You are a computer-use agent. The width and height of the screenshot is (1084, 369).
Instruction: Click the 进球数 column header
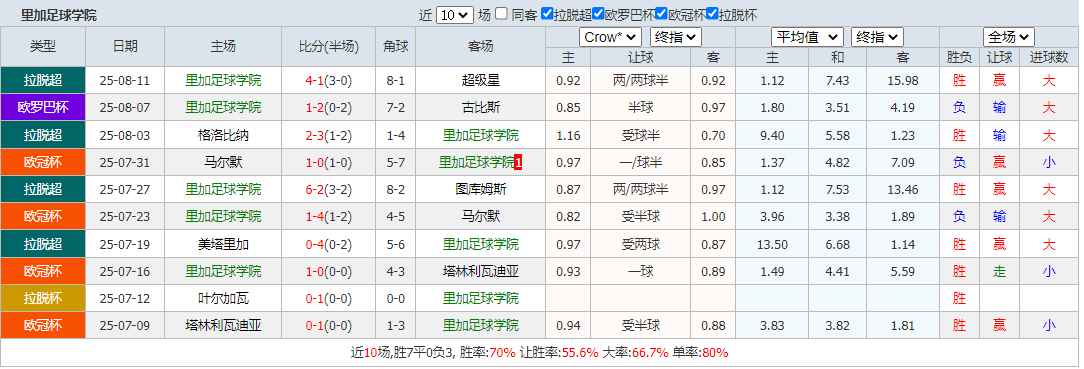click(1049, 57)
